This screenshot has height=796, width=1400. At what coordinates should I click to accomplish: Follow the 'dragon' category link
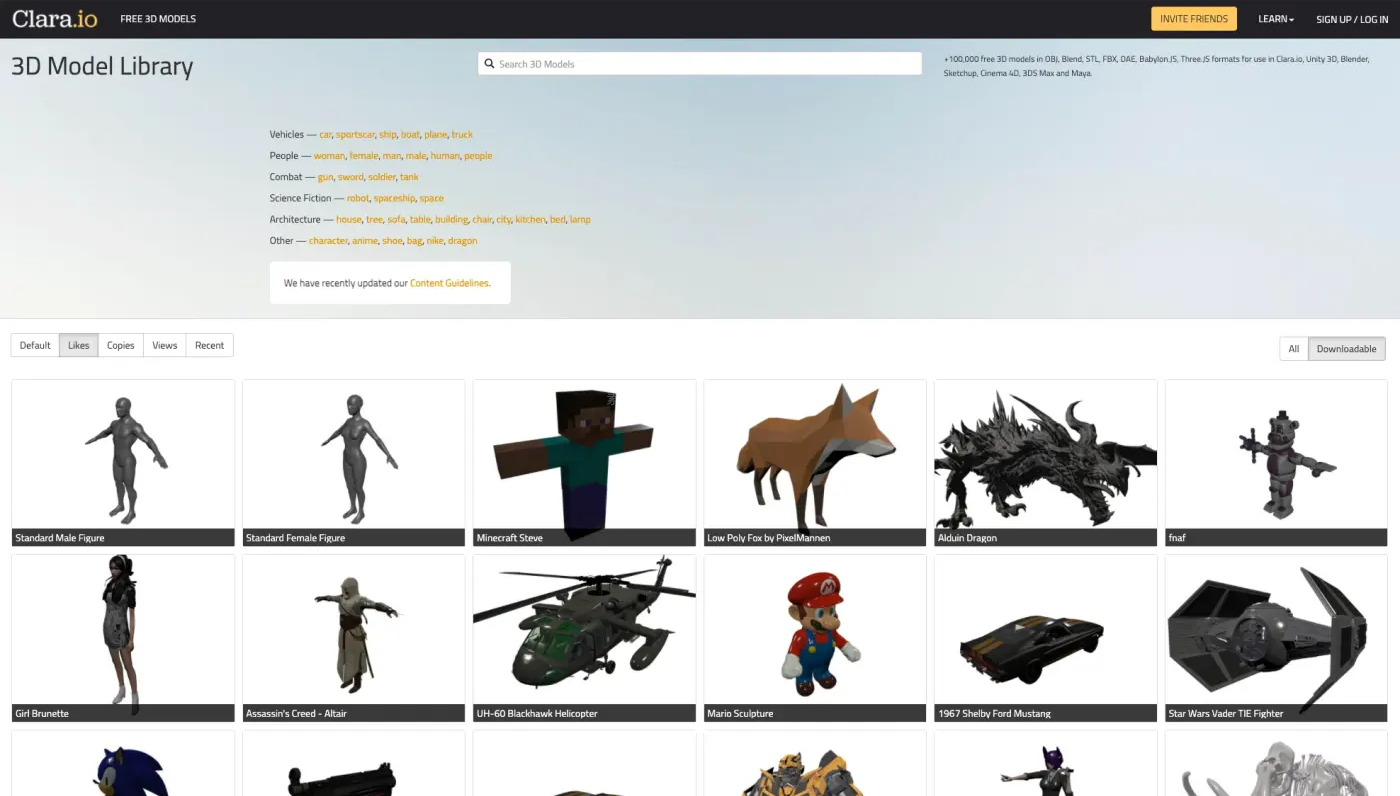tap(462, 241)
